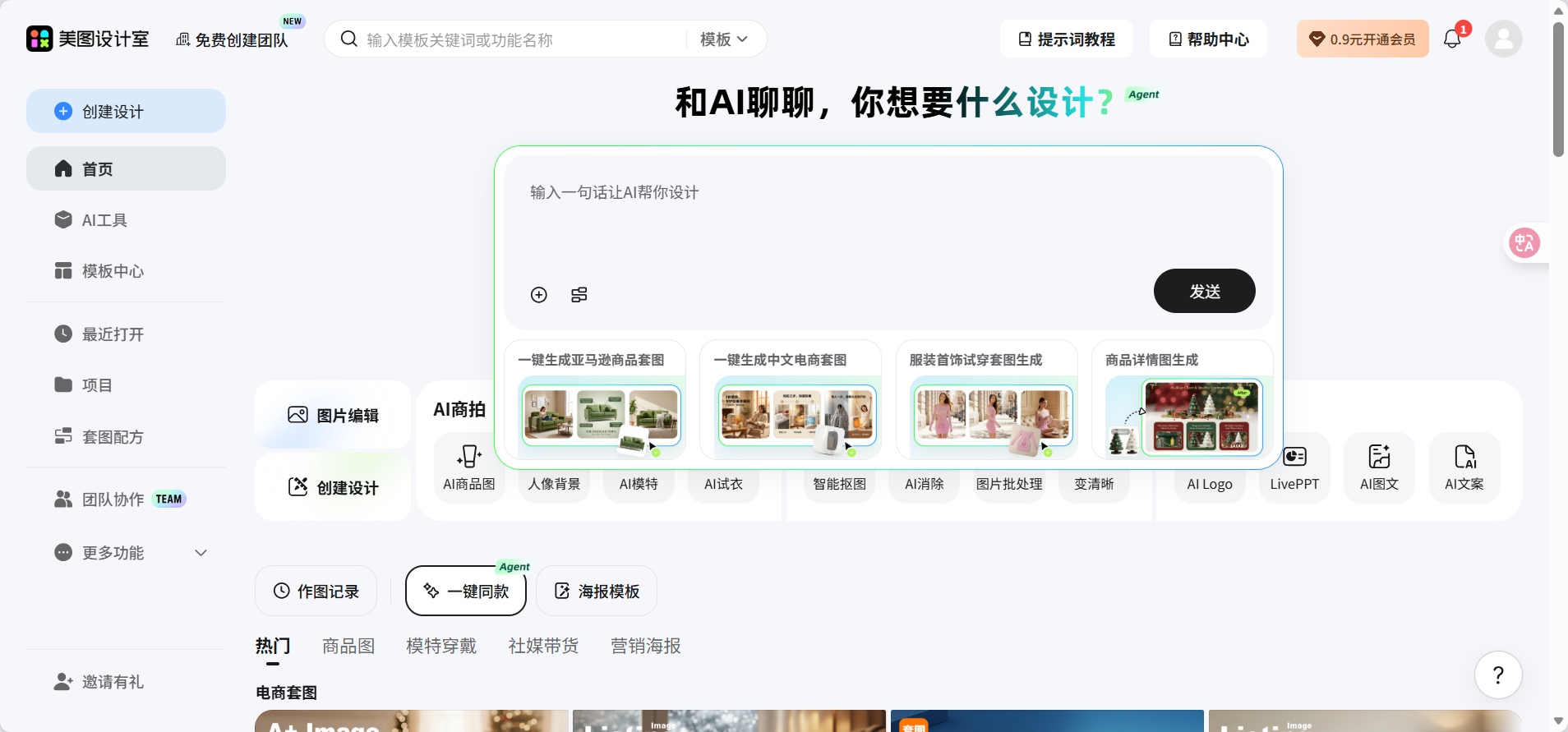Click the vertical page scrollbar
The height and width of the screenshot is (732, 1568).
click(1558, 90)
